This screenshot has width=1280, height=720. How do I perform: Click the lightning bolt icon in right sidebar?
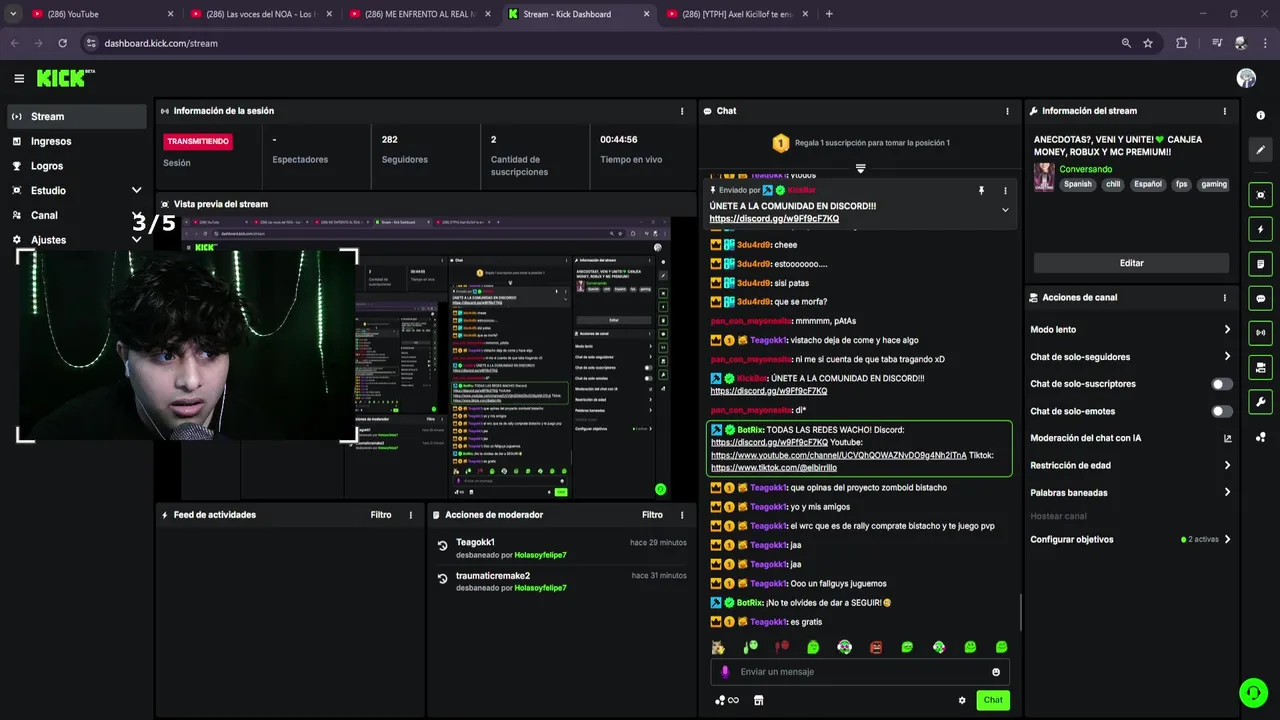click(x=1260, y=229)
